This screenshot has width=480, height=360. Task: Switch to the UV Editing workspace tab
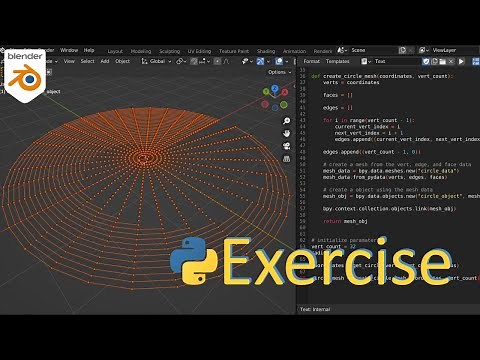click(199, 51)
